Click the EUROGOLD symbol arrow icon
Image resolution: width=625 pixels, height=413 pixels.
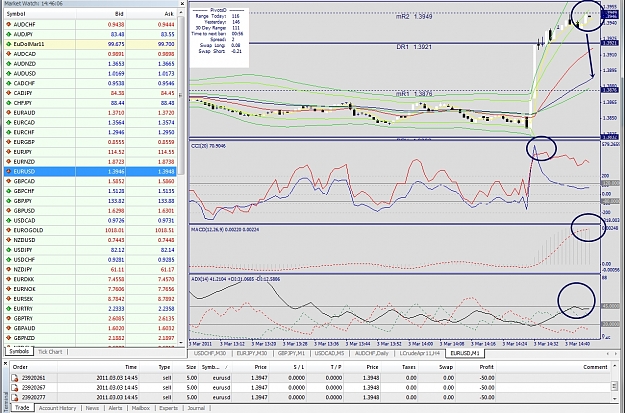tap(8, 230)
